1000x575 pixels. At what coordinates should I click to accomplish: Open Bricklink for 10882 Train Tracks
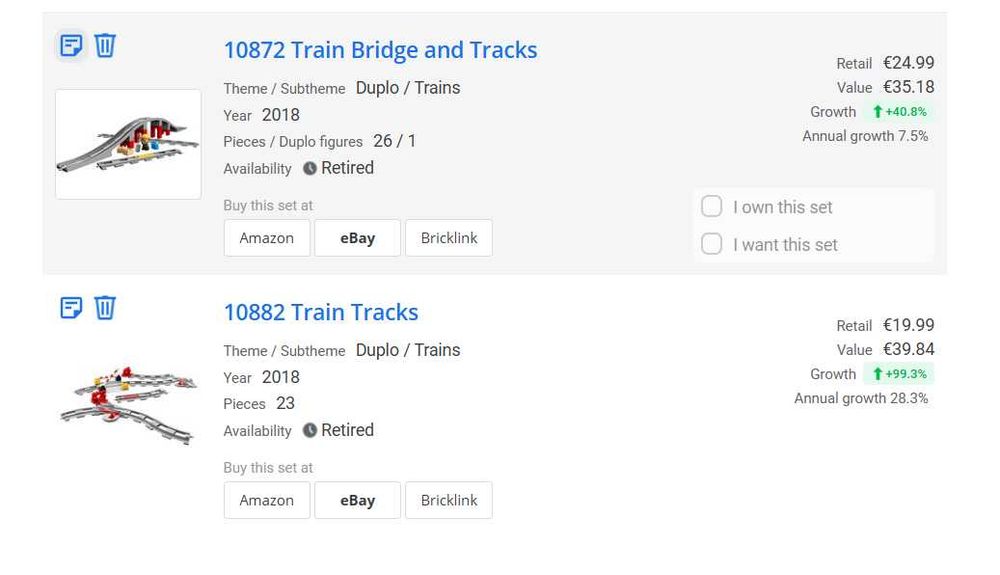(449, 500)
